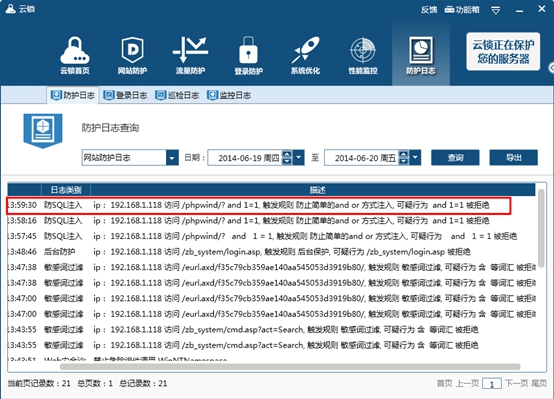Switch to the 巡检日志 tab
This screenshot has width=554, height=399.
click(177, 95)
